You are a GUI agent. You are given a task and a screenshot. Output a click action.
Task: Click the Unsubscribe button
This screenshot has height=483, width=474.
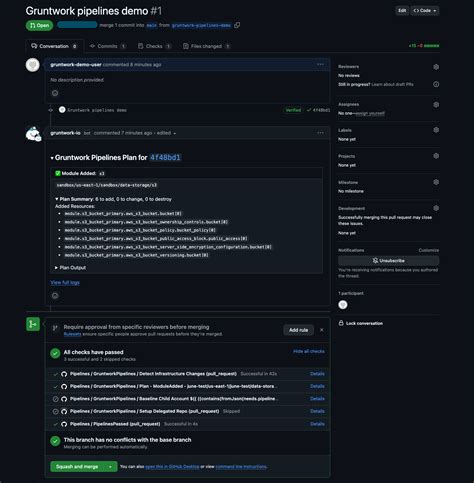coord(389,261)
